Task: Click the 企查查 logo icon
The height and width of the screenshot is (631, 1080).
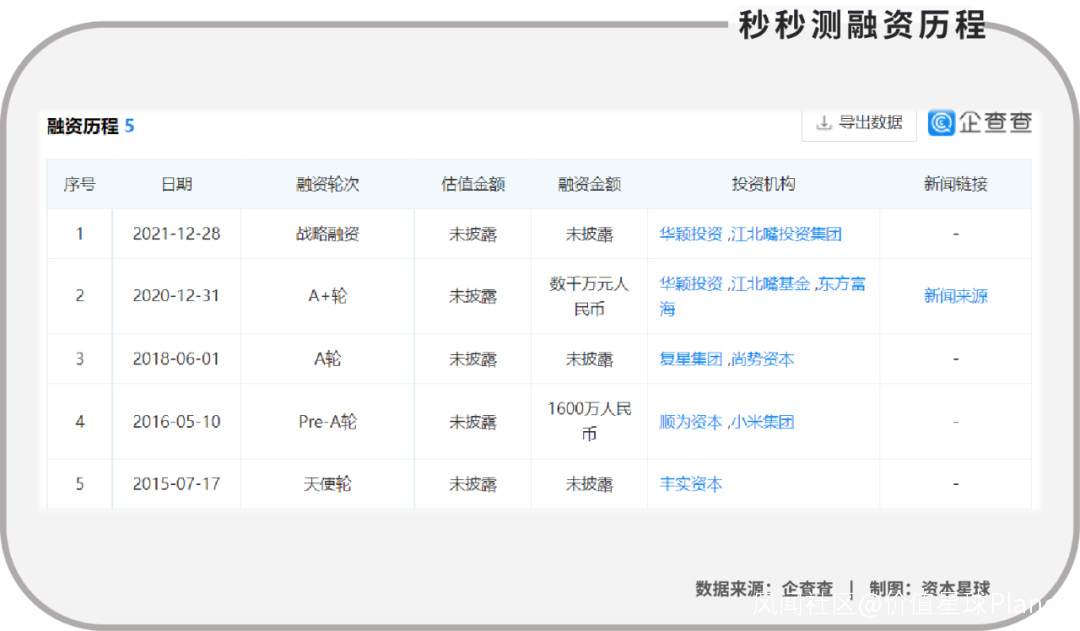Action: [x=941, y=123]
